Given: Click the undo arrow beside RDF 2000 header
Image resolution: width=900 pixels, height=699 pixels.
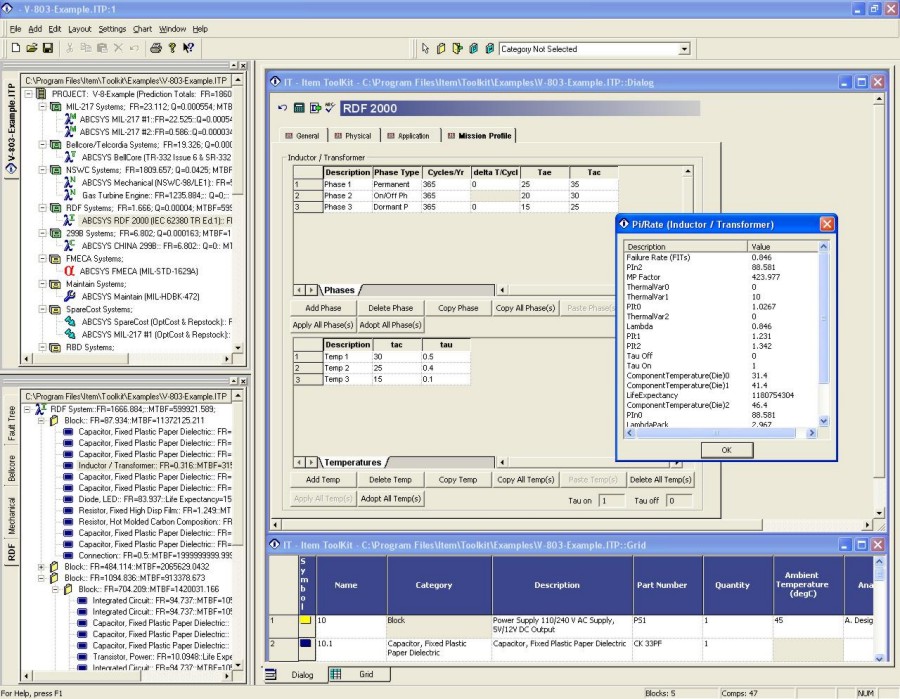Looking at the screenshot, I should click(282, 107).
